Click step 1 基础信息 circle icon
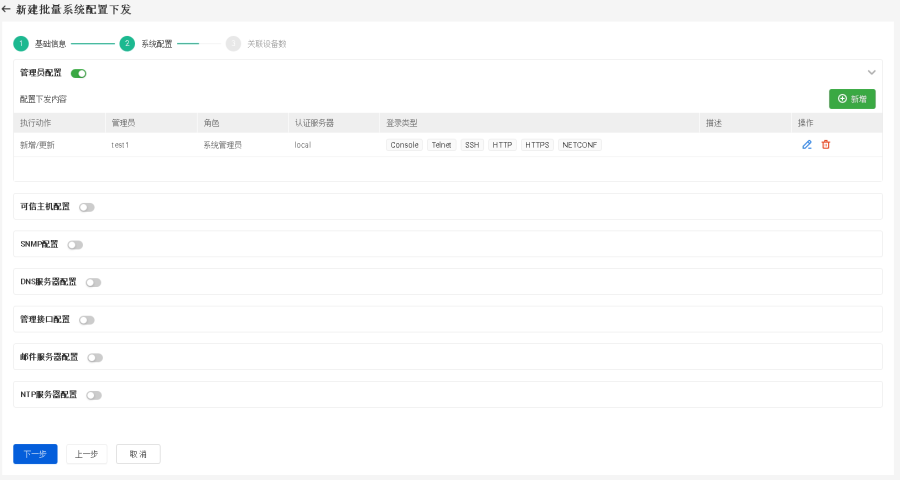Viewport: 900px width, 480px height. click(x=20, y=44)
